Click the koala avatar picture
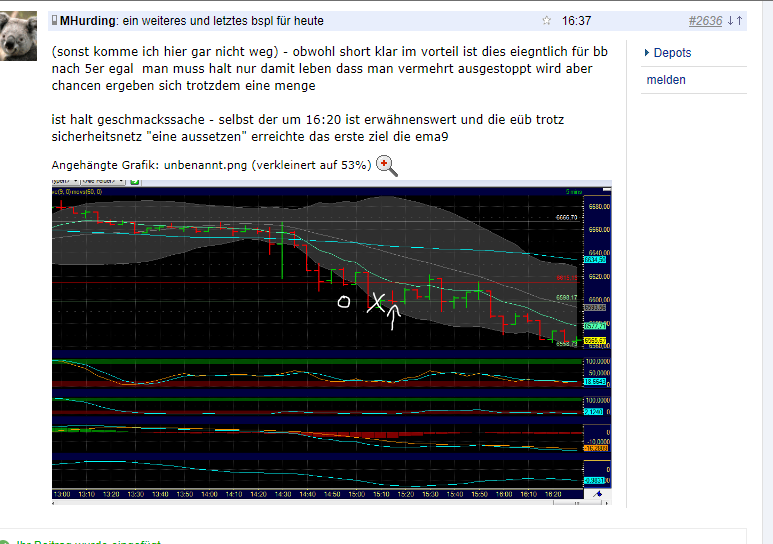The image size is (773, 544). (18, 36)
